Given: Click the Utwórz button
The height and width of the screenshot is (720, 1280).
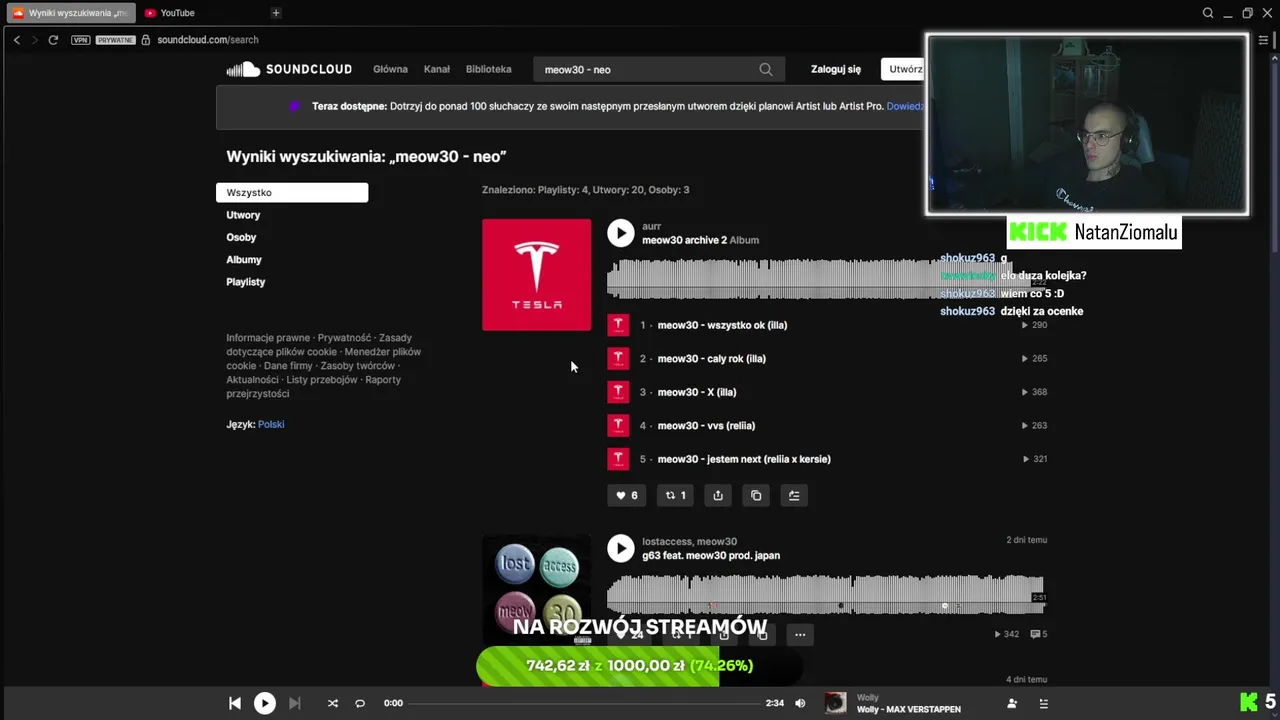Looking at the screenshot, I should click(x=906, y=69).
